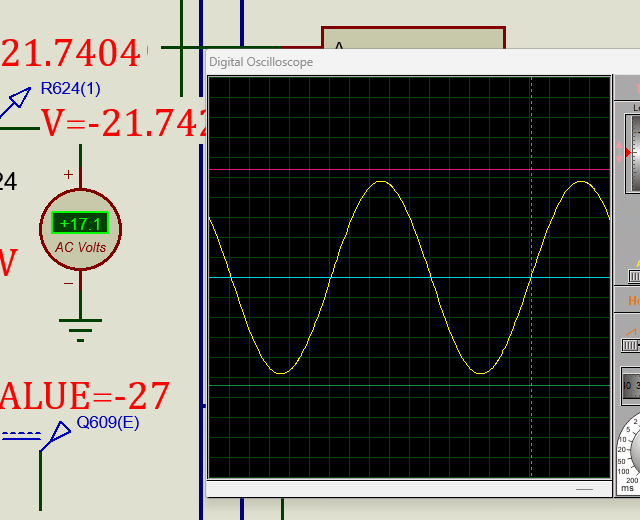Click the yellow sine wave trace
The image size is (640, 520).
point(410,277)
